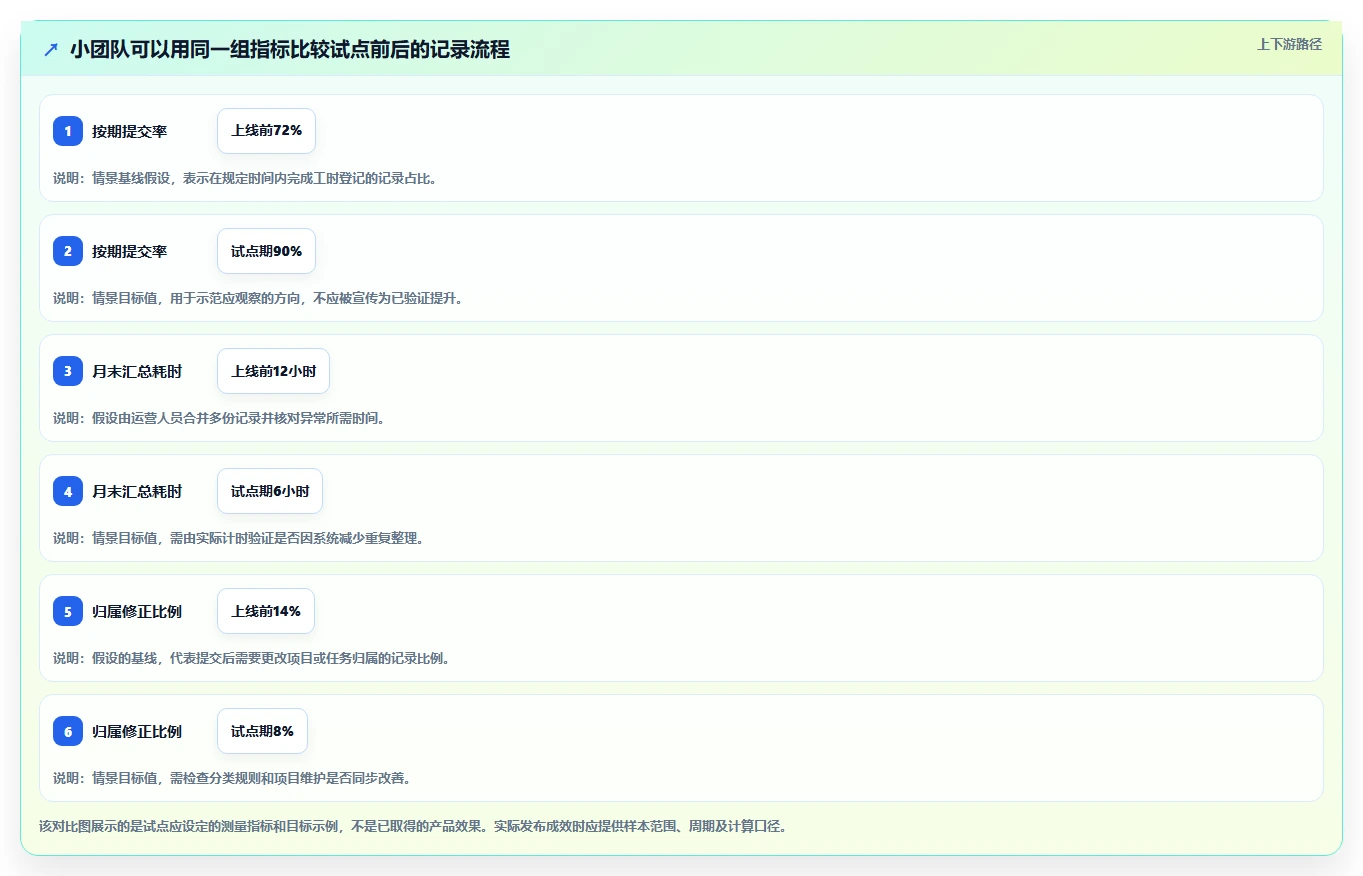Click the 按期提交率 label in card 2

[x=130, y=251]
